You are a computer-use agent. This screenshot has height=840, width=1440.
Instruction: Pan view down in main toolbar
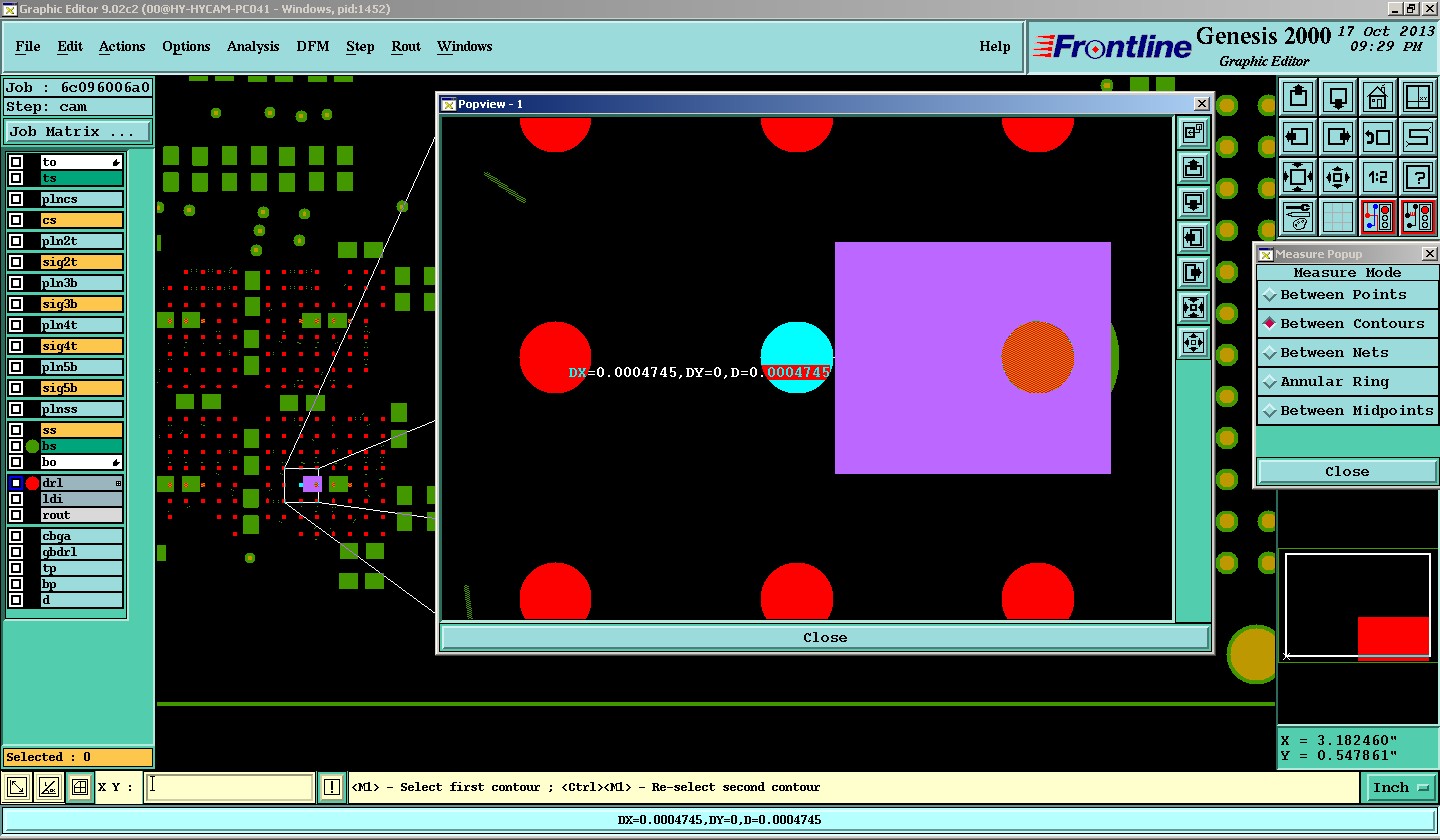pos(1338,97)
